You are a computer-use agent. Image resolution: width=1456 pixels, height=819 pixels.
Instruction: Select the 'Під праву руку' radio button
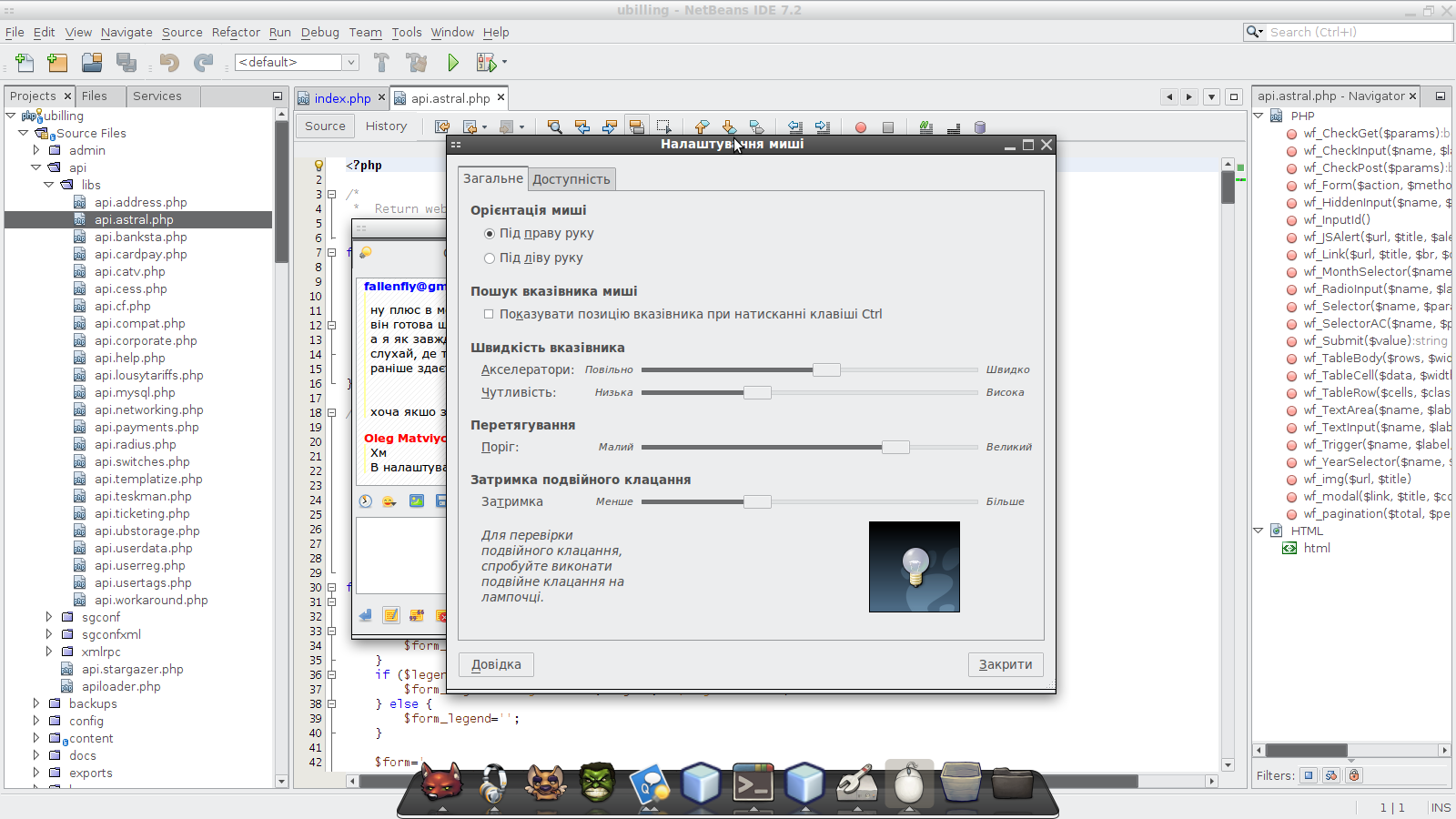point(490,234)
